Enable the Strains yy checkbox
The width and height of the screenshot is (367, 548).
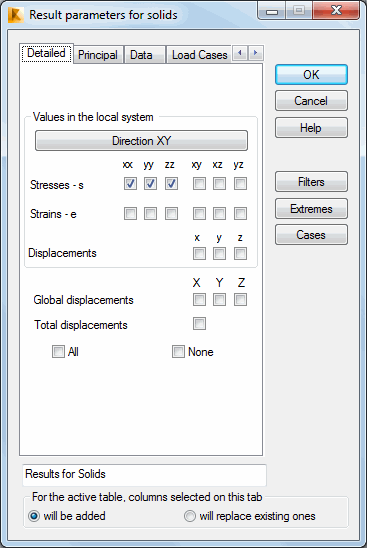click(151, 214)
